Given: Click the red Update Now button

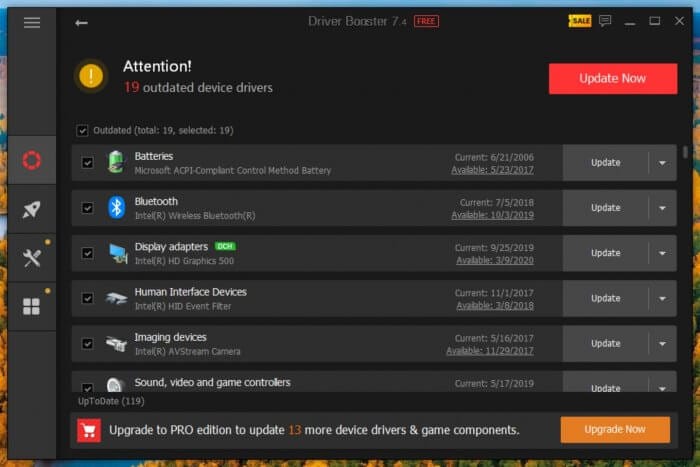Looking at the screenshot, I should (613, 79).
